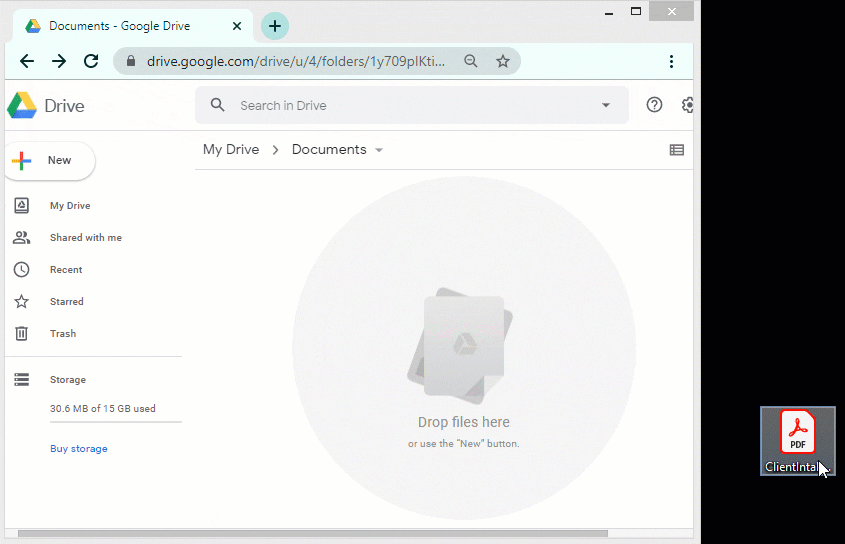Open Shared with me

tap(86, 237)
